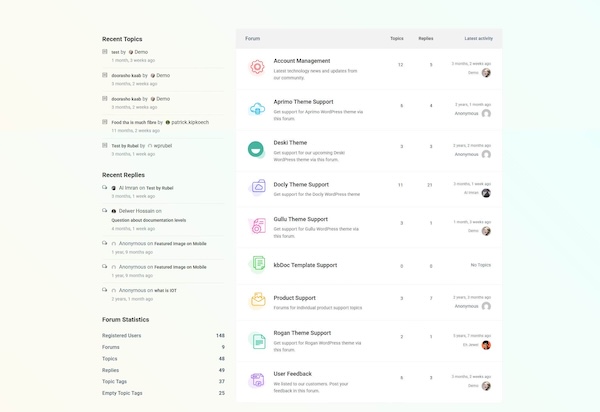Click Eh Jewel's avatar in Rogan row
The image size is (600, 412).
click(x=486, y=345)
